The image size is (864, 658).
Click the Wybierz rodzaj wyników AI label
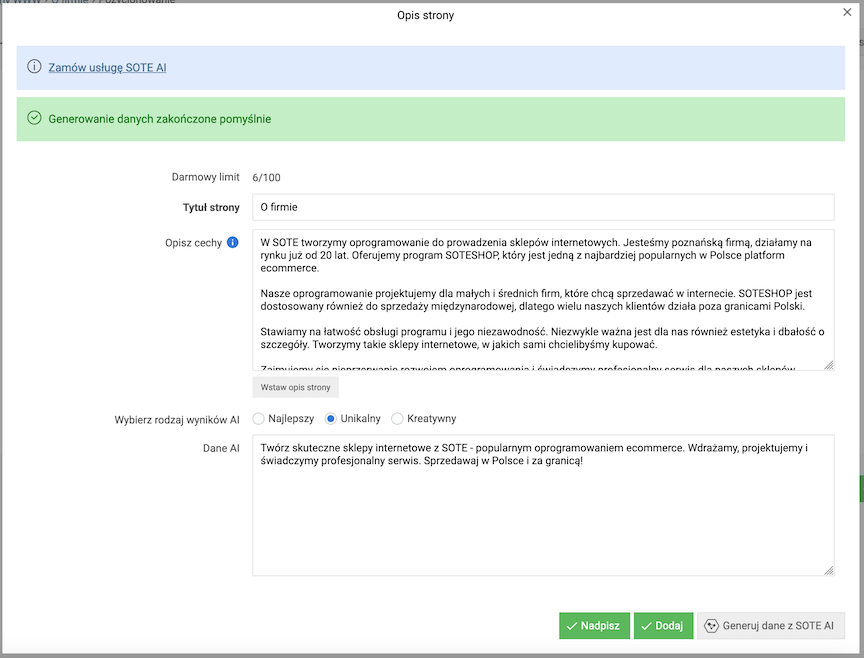pyautogui.click(x=177, y=420)
